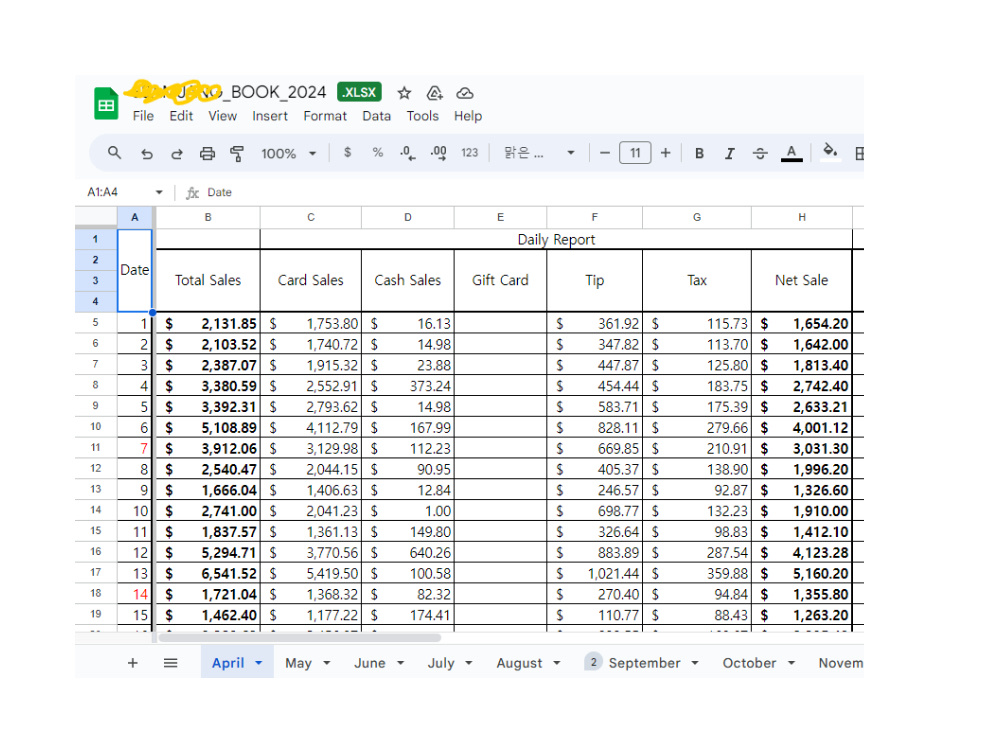This screenshot has width=1000, height=750.
Task: Toggle strikethrough formatting
Action: 760,153
